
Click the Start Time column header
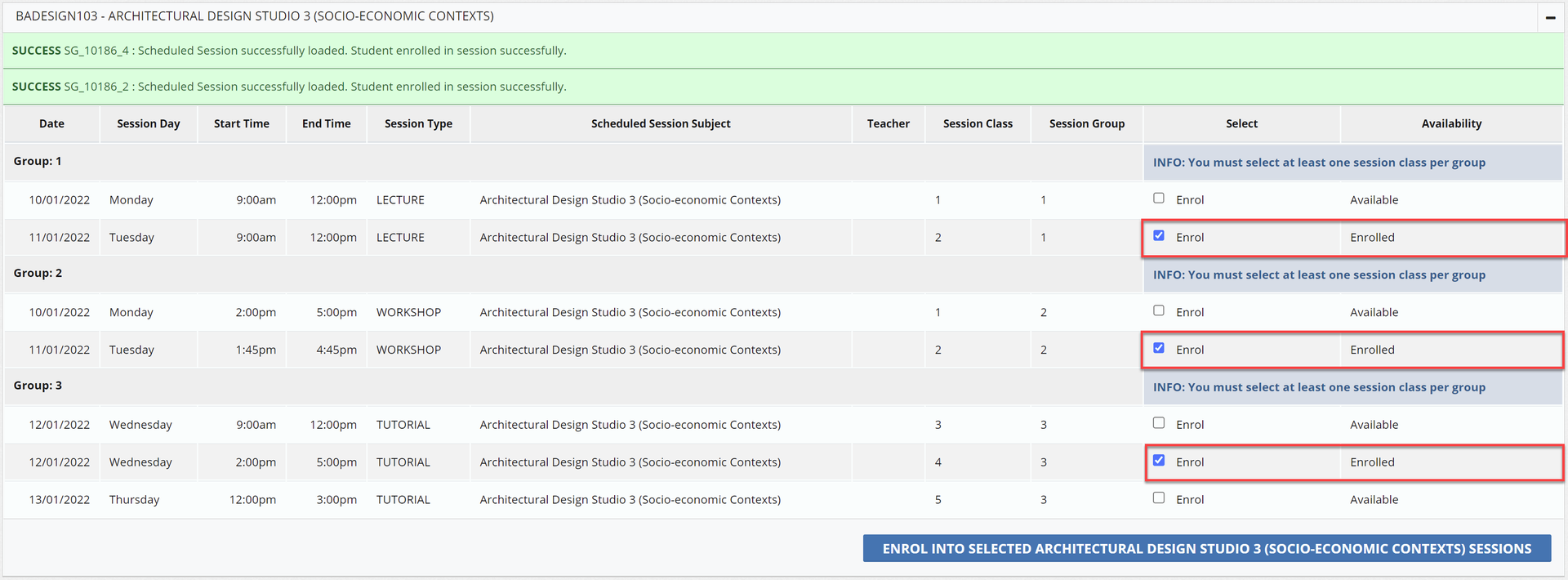(241, 124)
